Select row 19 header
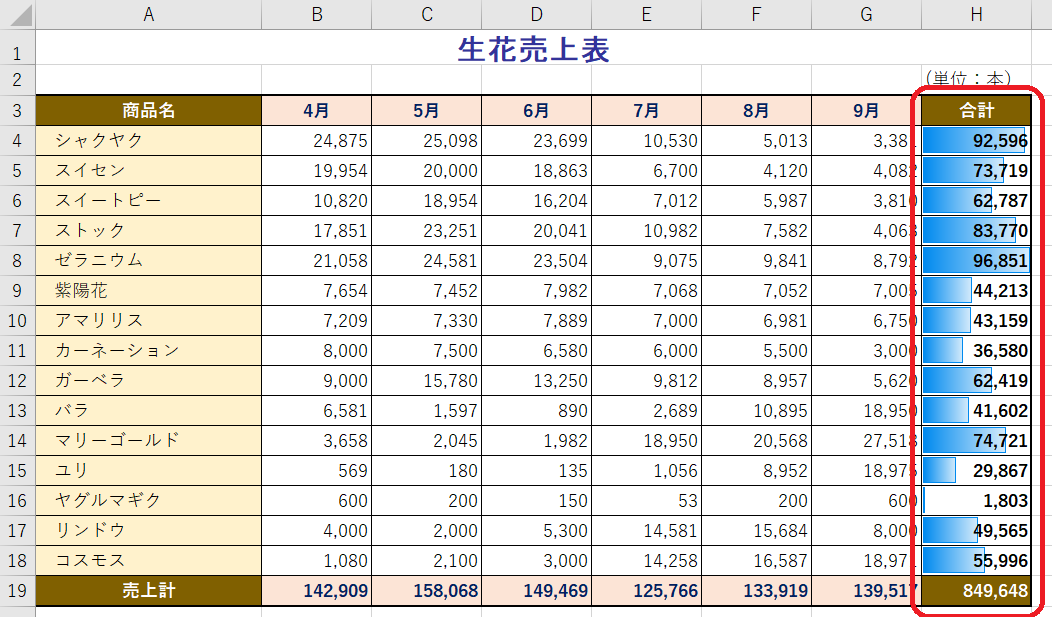 (x=18, y=591)
